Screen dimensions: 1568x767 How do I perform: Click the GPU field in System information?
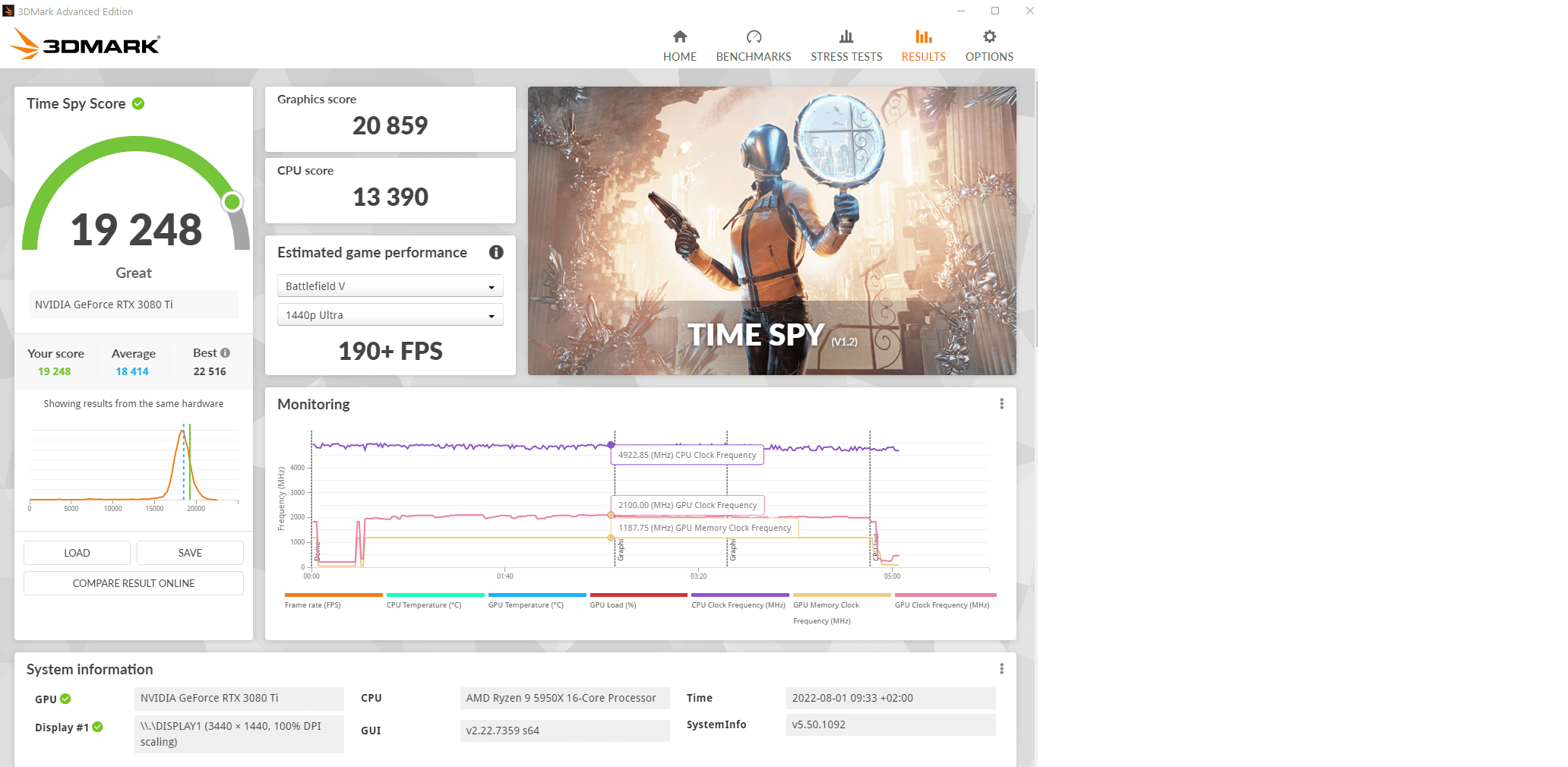click(239, 698)
